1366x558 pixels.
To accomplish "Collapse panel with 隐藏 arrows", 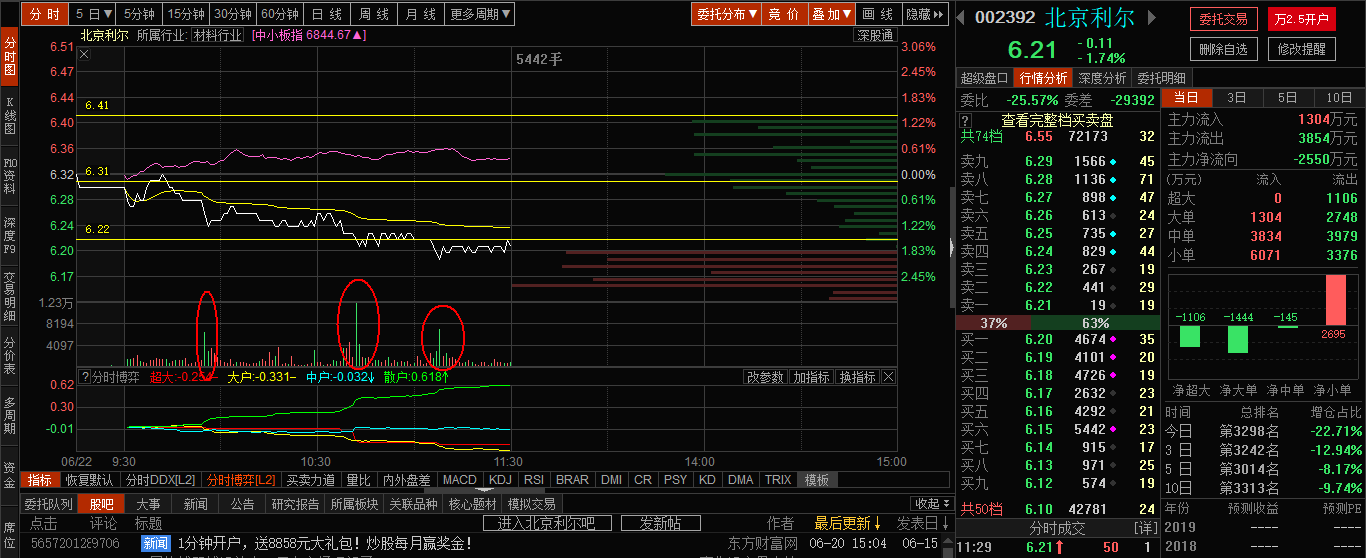I will tap(926, 14).
